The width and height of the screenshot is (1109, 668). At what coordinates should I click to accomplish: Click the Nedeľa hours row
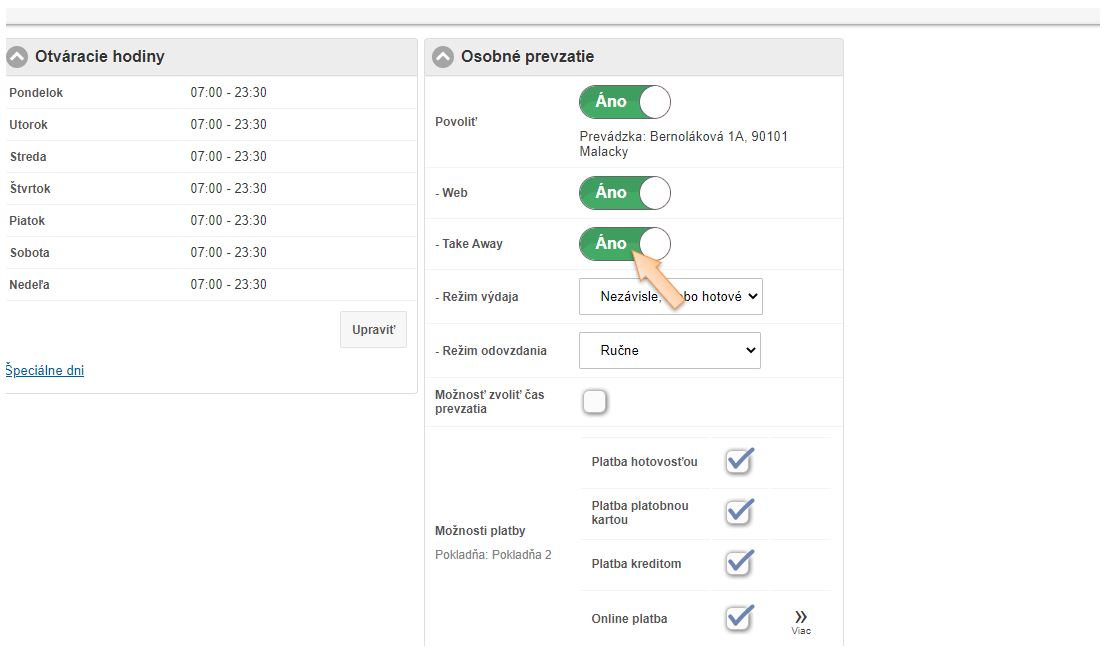coord(210,285)
